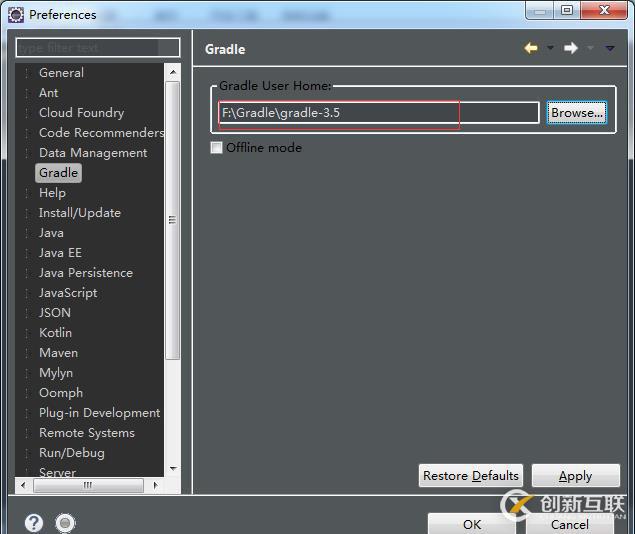Expand the Java EE tree node
The image size is (635, 534).
(27, 253)
